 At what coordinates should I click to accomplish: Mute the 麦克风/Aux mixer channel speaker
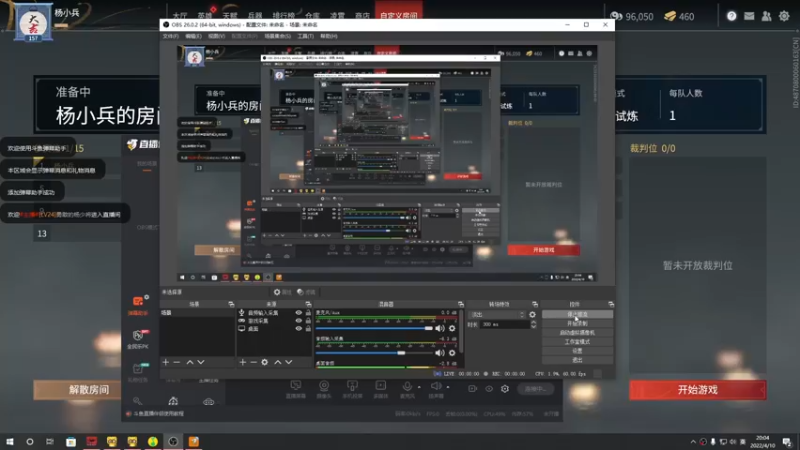(440, 329)
